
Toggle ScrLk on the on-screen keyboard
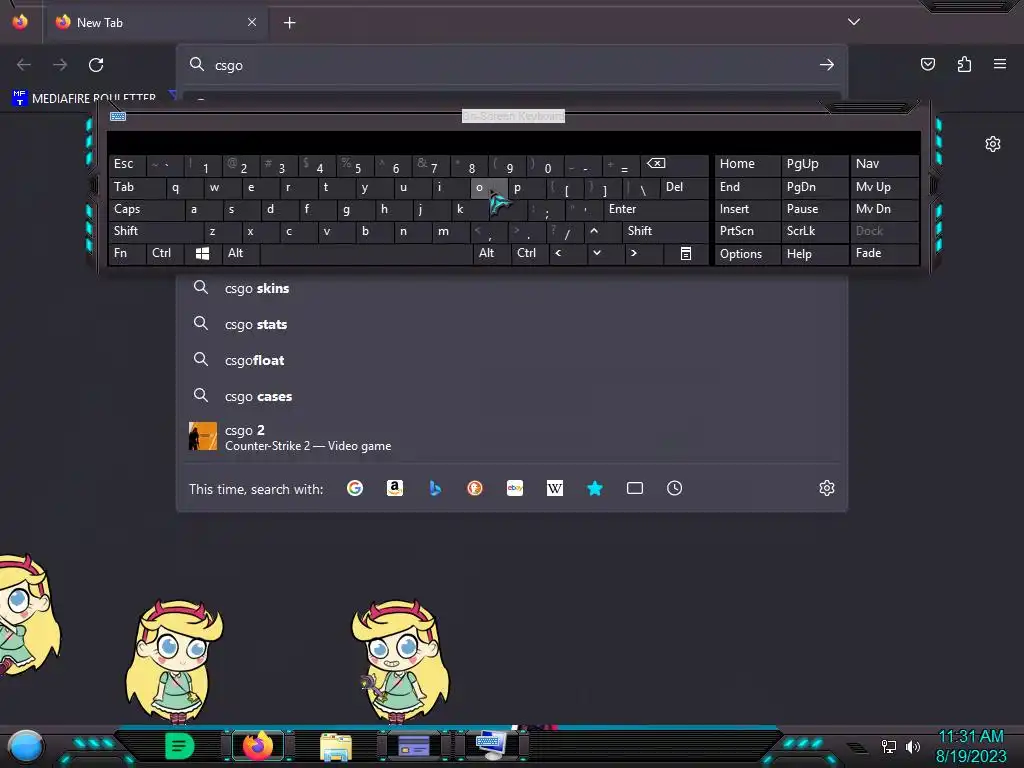[x=814, y=231]
